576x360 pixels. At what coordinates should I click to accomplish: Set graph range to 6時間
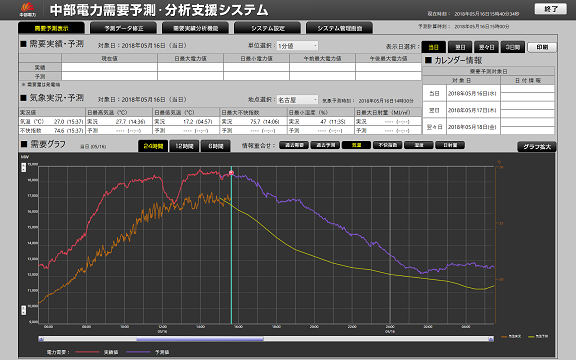pyautogui.click(x=216, y=146)
